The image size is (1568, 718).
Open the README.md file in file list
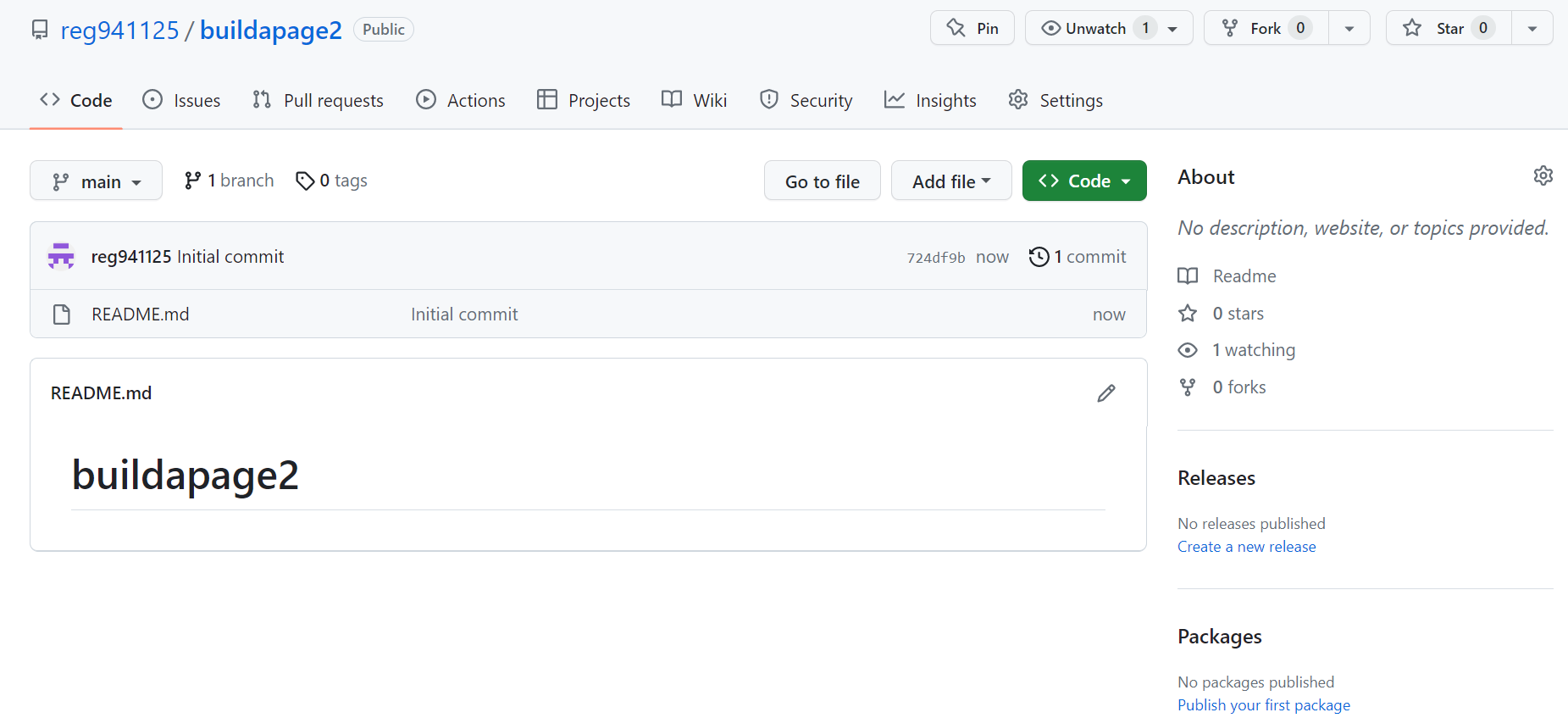pyautogui.click(x=141, y=314)
